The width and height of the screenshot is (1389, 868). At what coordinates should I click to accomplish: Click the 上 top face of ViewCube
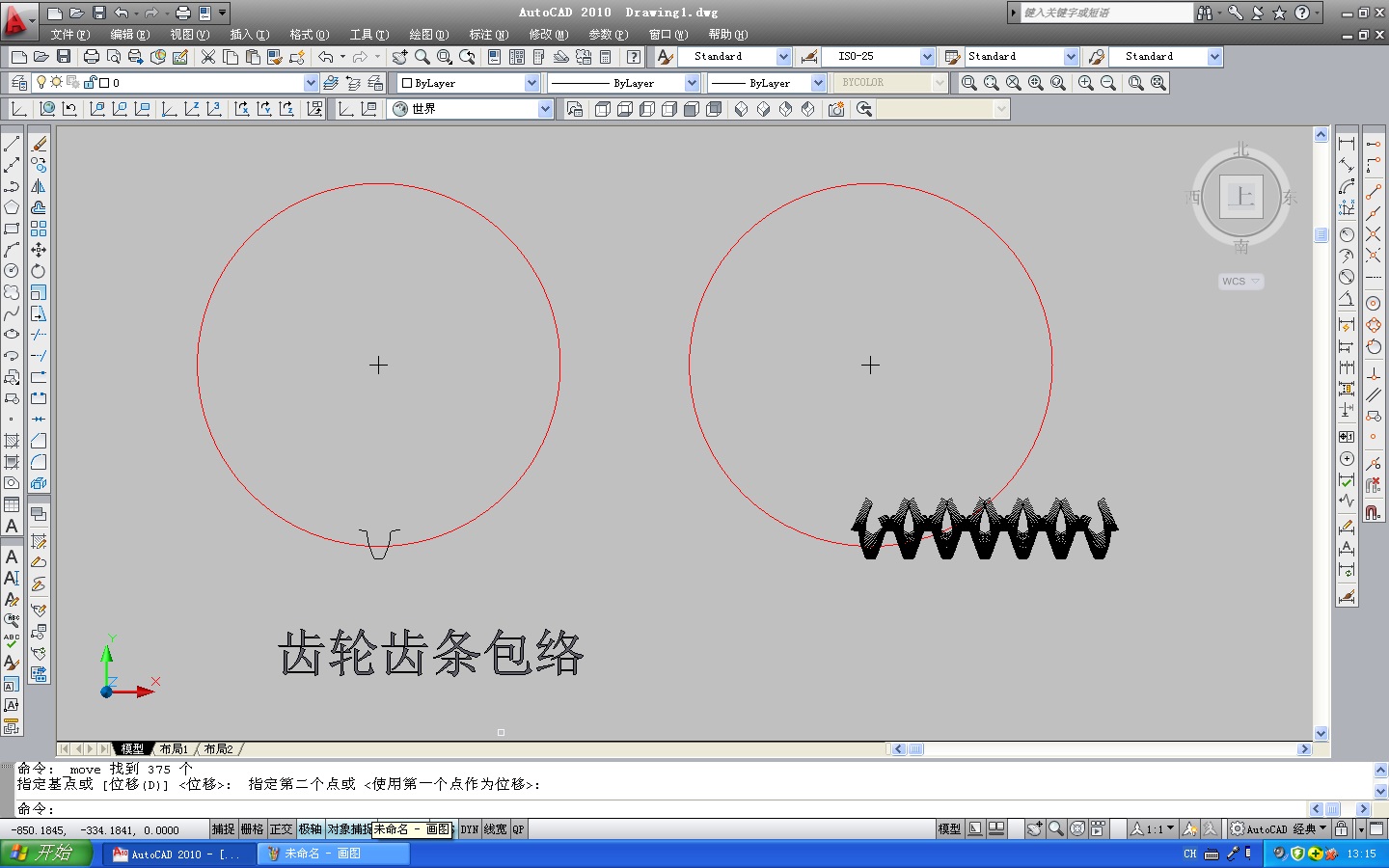(1241, 198)
